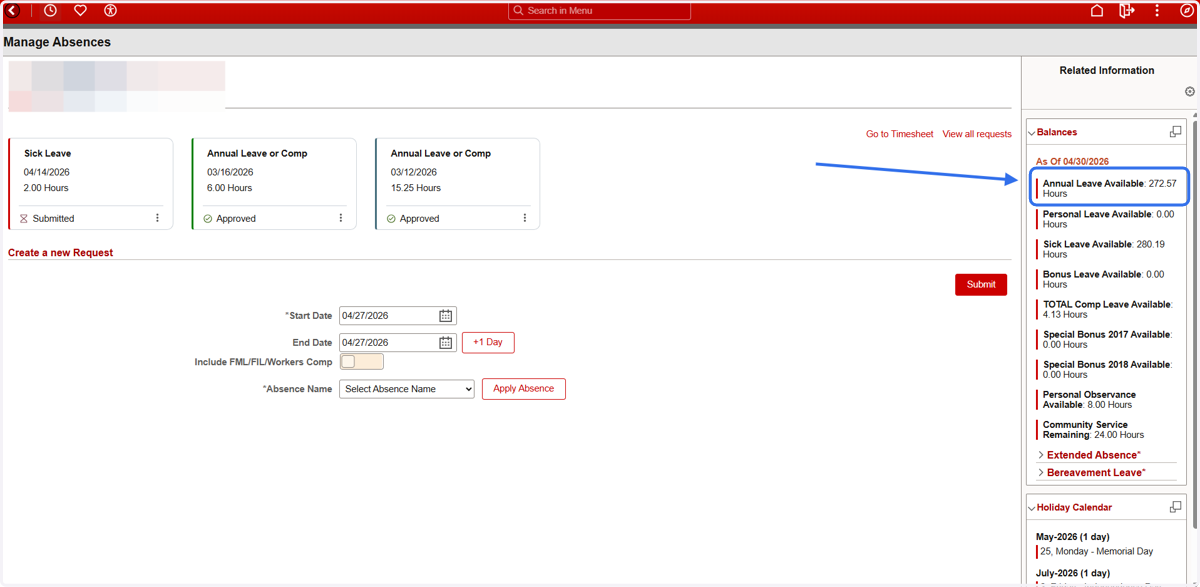The image size is (1200, 587).
Task: Pop out the Holiday Calendar panel icon
Action: click(1176, 507)
